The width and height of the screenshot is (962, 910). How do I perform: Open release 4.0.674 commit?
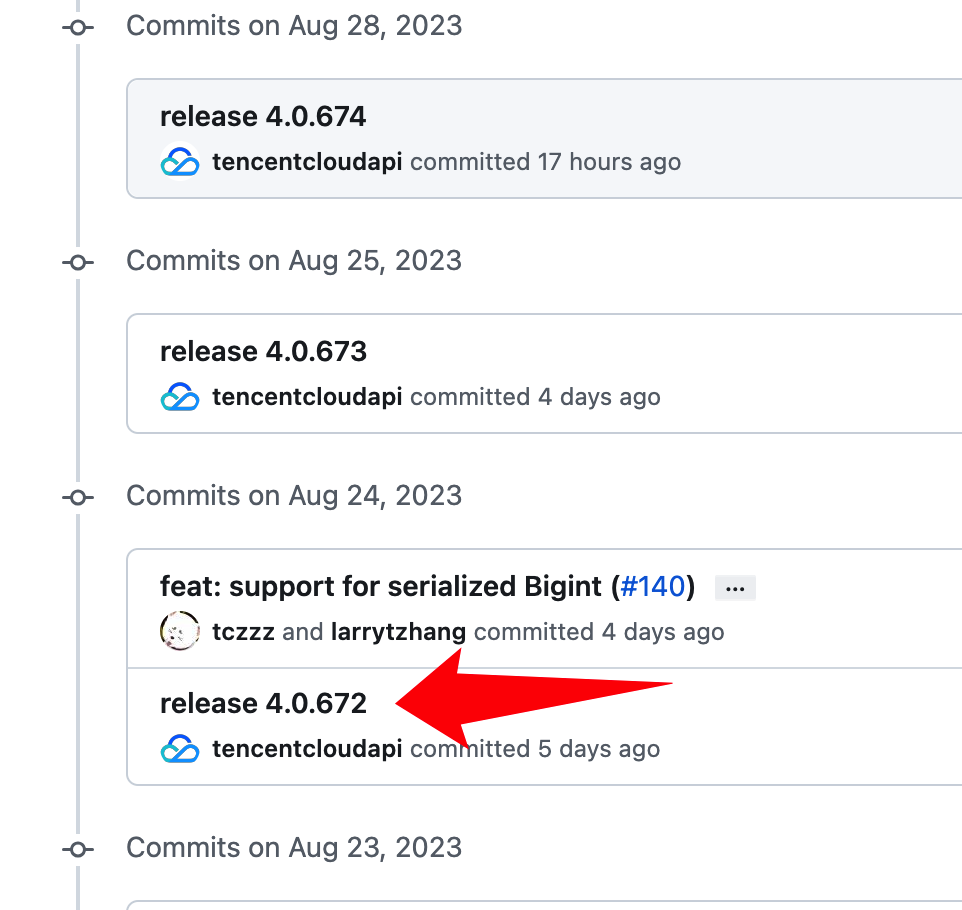pos(263,117)
